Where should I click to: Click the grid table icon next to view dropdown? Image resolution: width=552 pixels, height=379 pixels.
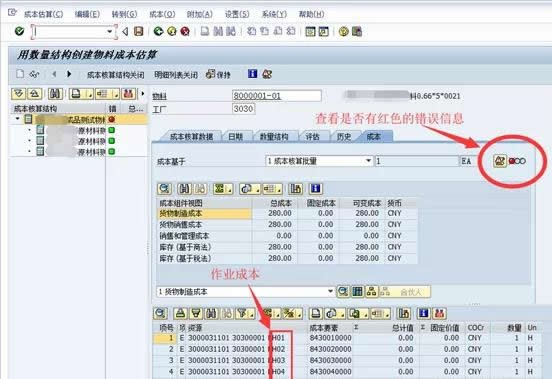(x=358, y=291)
